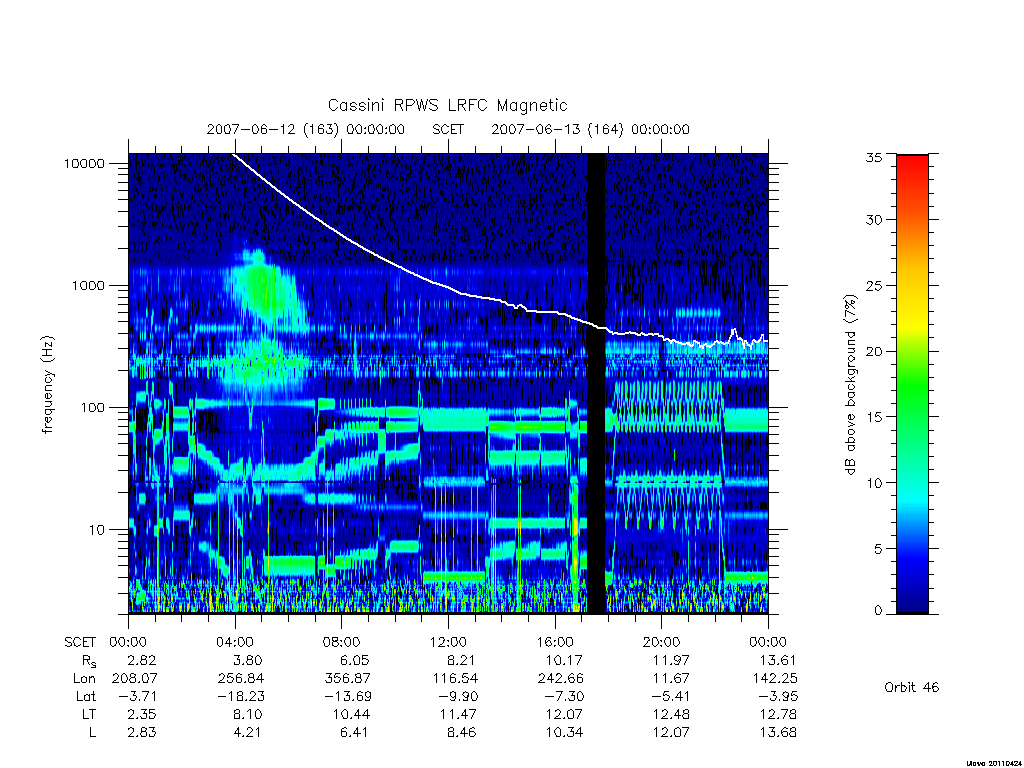Click the '12:00' SCET time label
The width and height of the screenshot is (1024, 768).
(x=448, y=642)
